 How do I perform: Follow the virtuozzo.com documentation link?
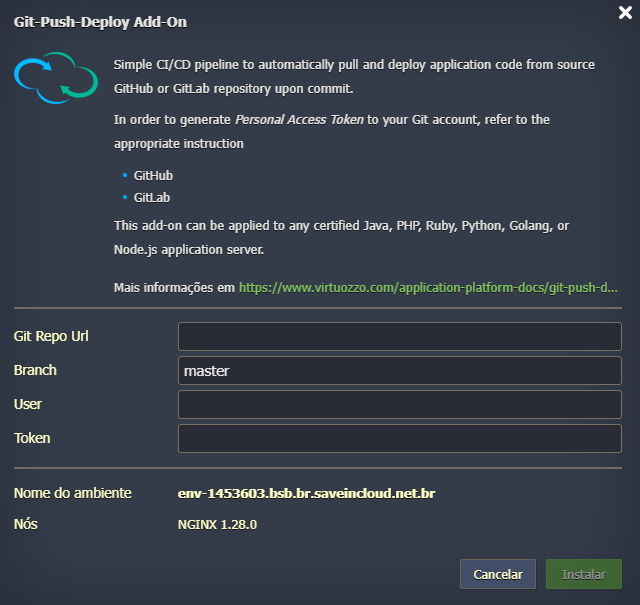click(428, 288)
